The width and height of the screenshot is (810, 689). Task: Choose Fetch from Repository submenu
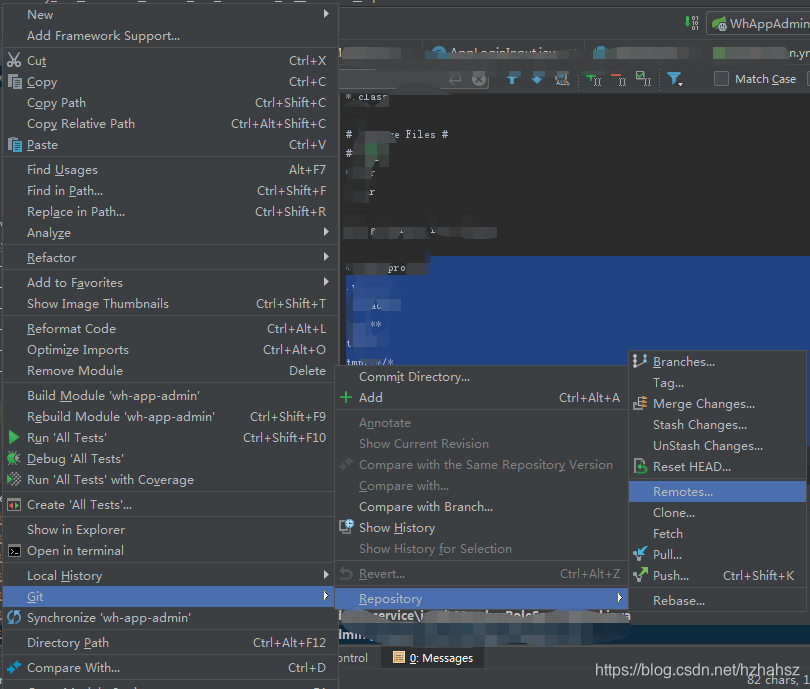pyautogui.click(x=717, y=534)
